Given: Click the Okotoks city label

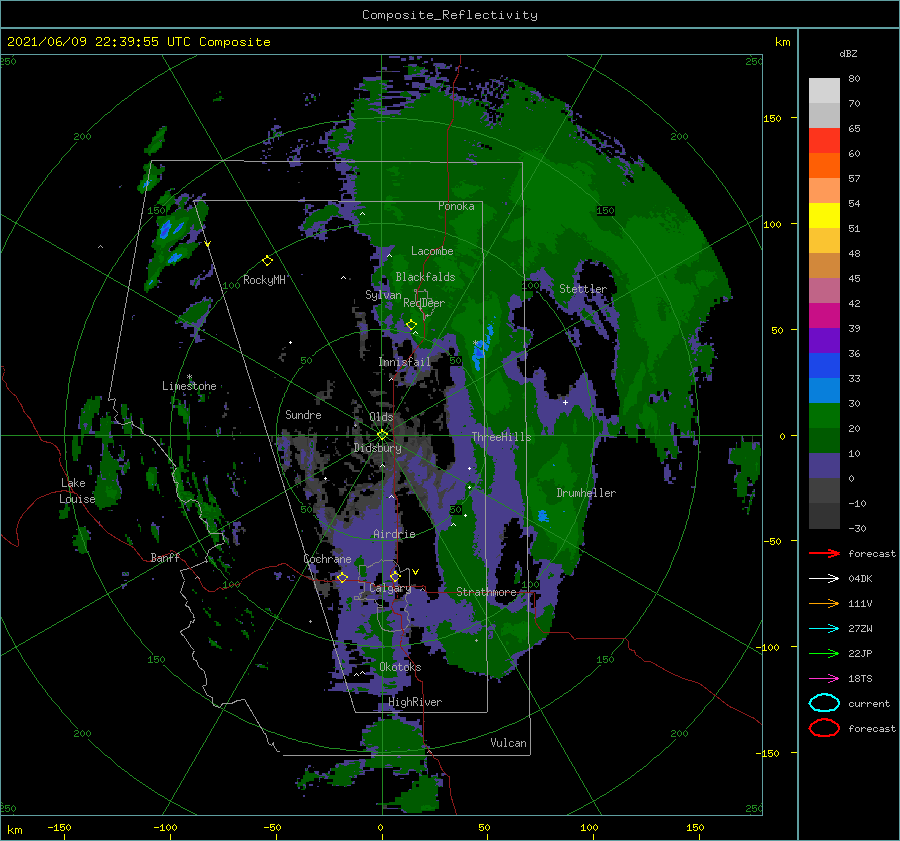Looking at the screenshot, I should coord(400,667).
